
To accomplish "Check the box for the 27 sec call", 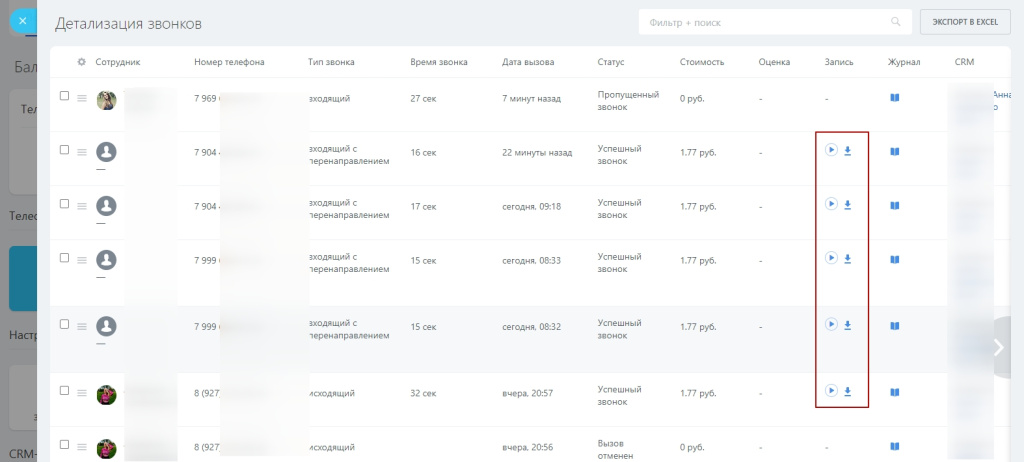I will tap(64, 96).
